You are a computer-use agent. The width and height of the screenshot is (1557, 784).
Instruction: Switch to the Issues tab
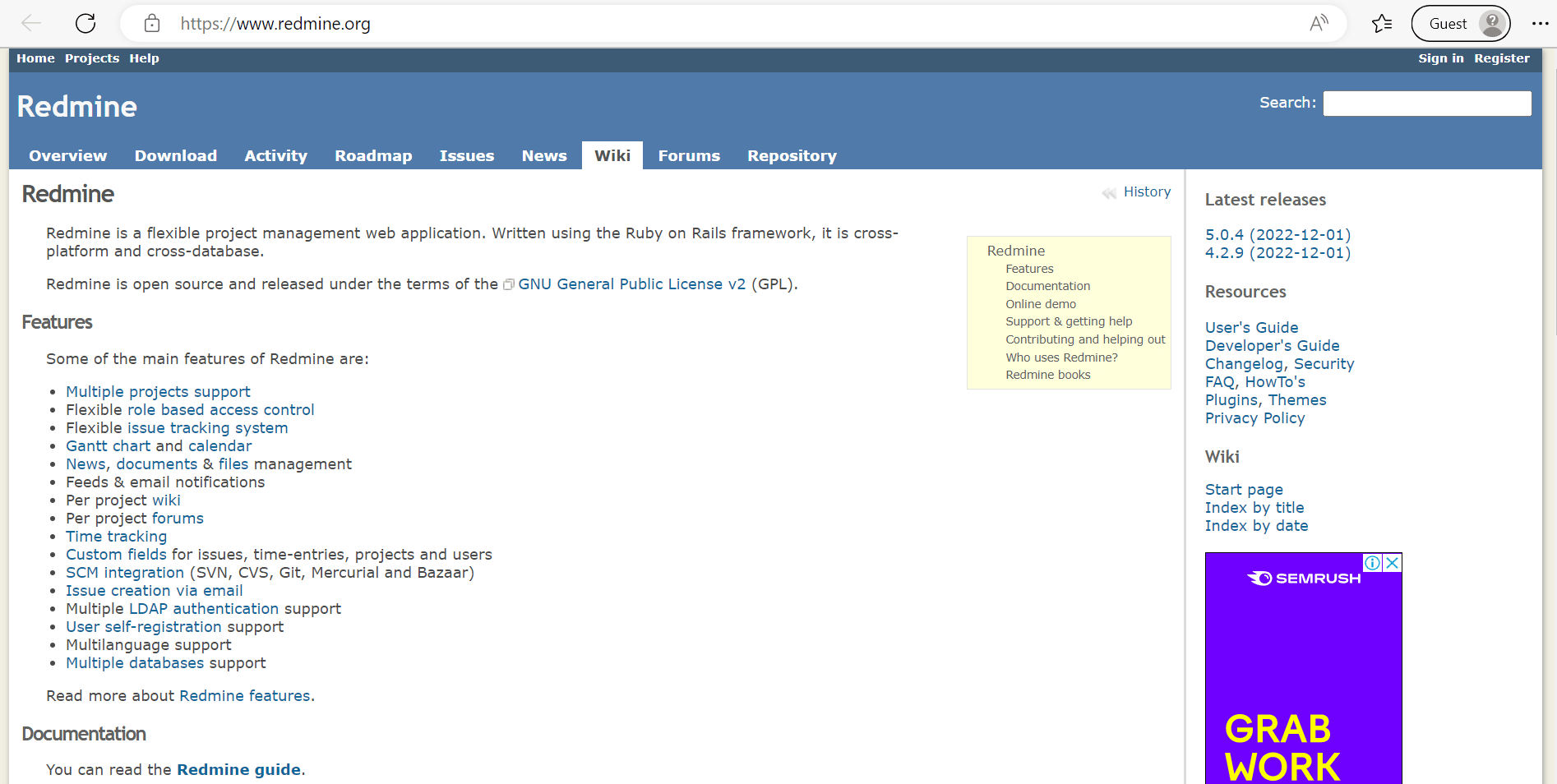(x=467, y=155)
